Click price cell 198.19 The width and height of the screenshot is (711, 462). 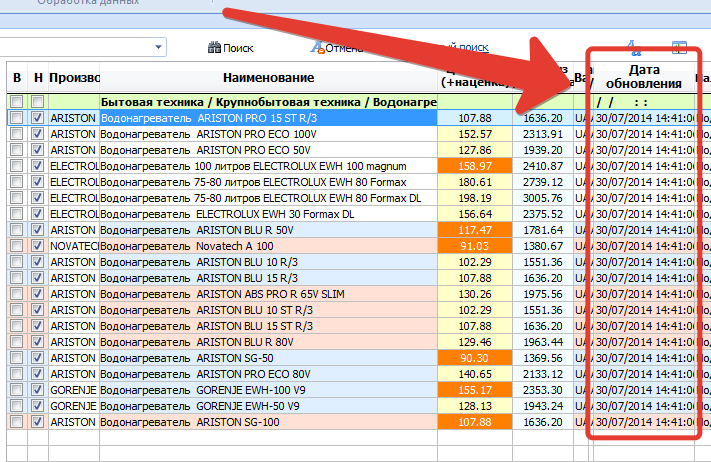coord(475,198)
